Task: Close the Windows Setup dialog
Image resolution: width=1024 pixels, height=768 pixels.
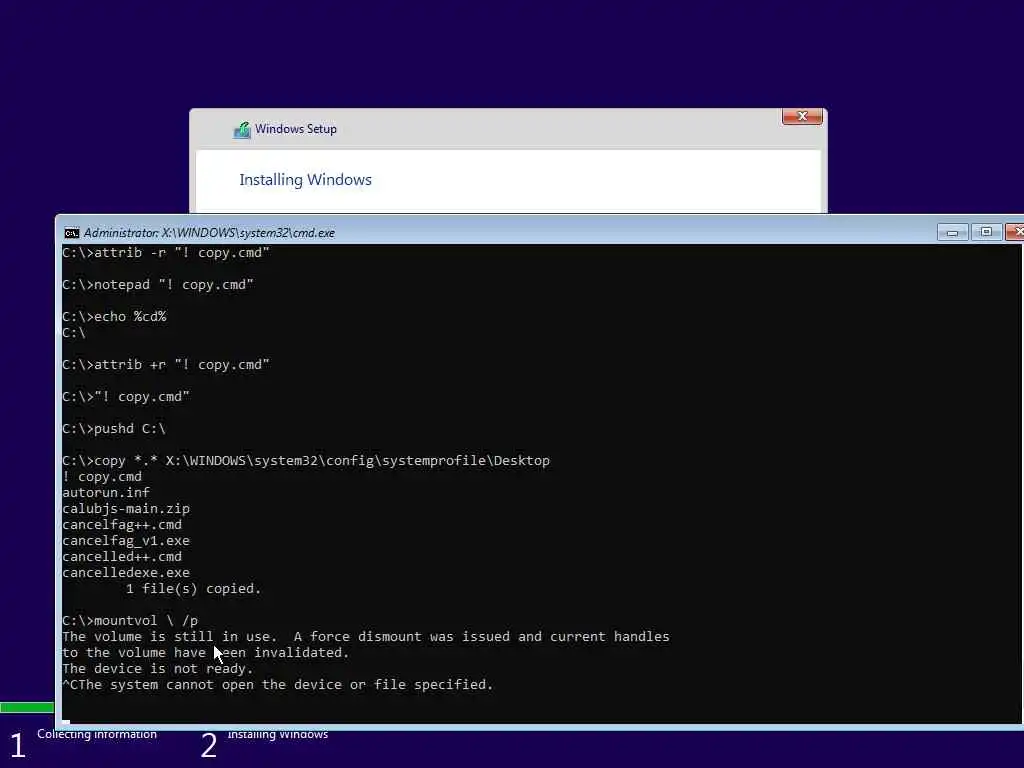Action: click(802, 116)
